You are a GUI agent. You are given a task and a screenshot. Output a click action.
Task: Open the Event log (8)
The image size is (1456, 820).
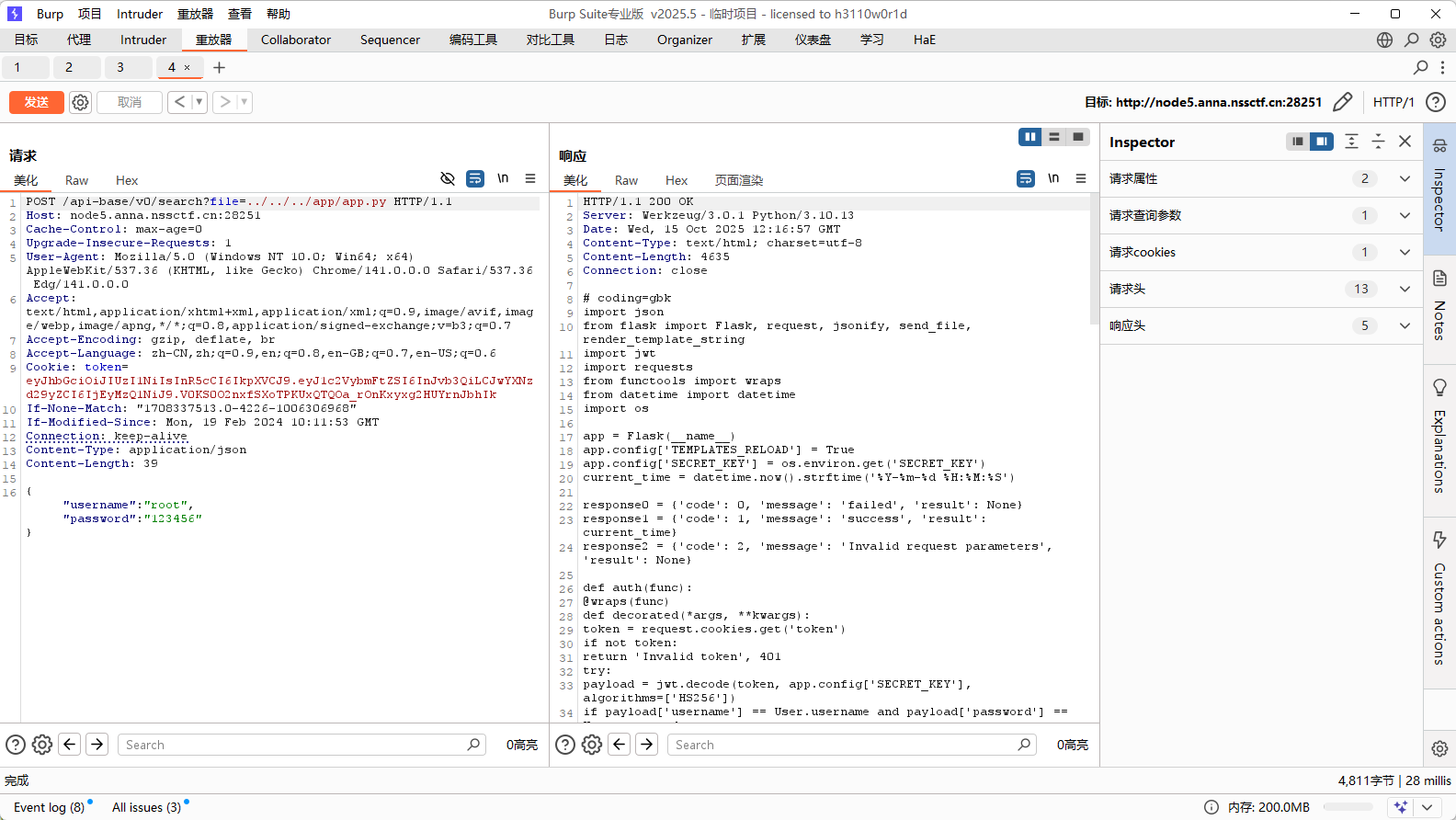(x=49, y=807)
